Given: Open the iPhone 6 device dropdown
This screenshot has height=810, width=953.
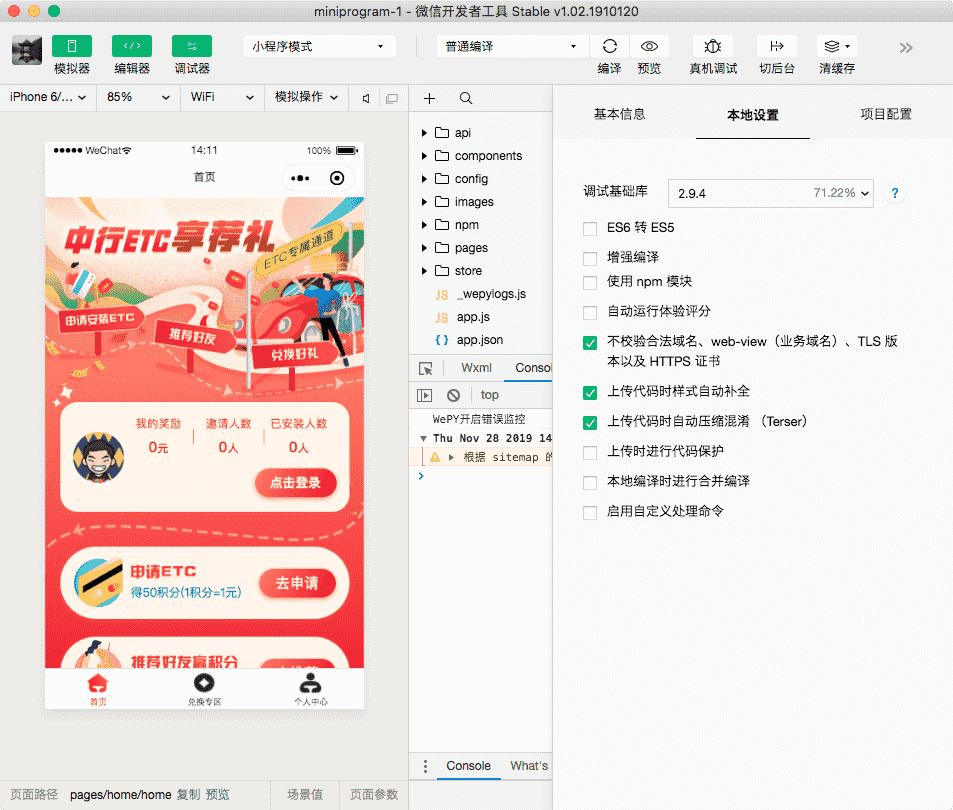Looking at the screenshot, I should 48,97.
